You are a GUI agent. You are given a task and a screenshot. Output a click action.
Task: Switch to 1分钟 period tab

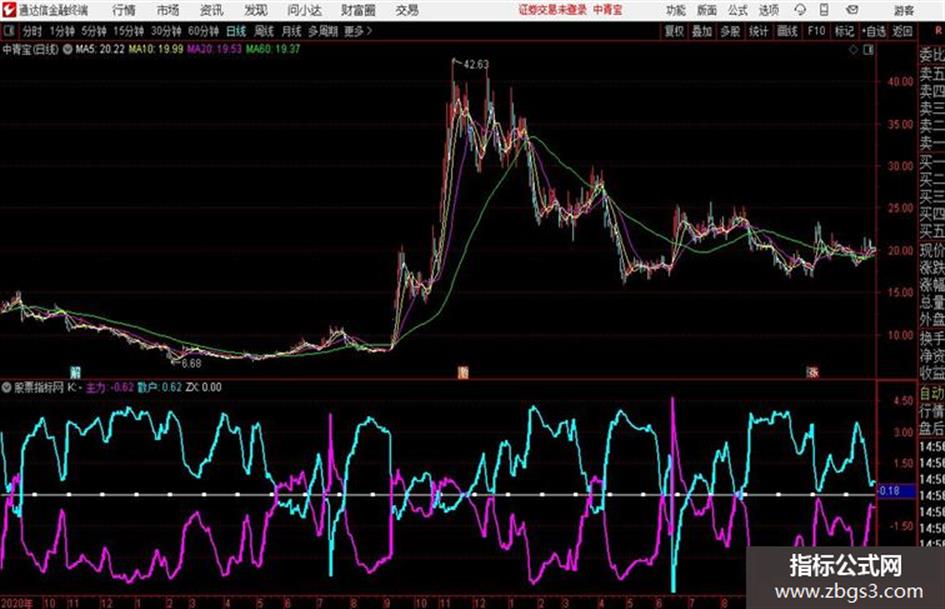(61, 31)
